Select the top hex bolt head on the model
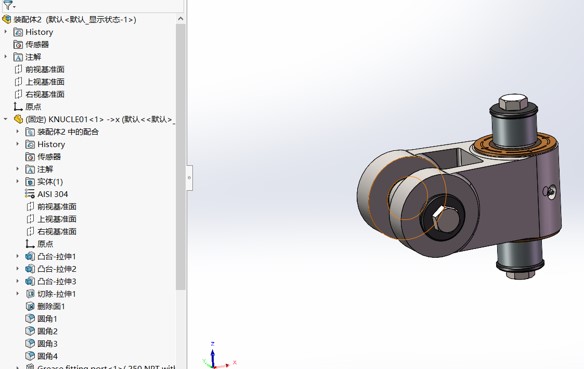 pos(513,101)
